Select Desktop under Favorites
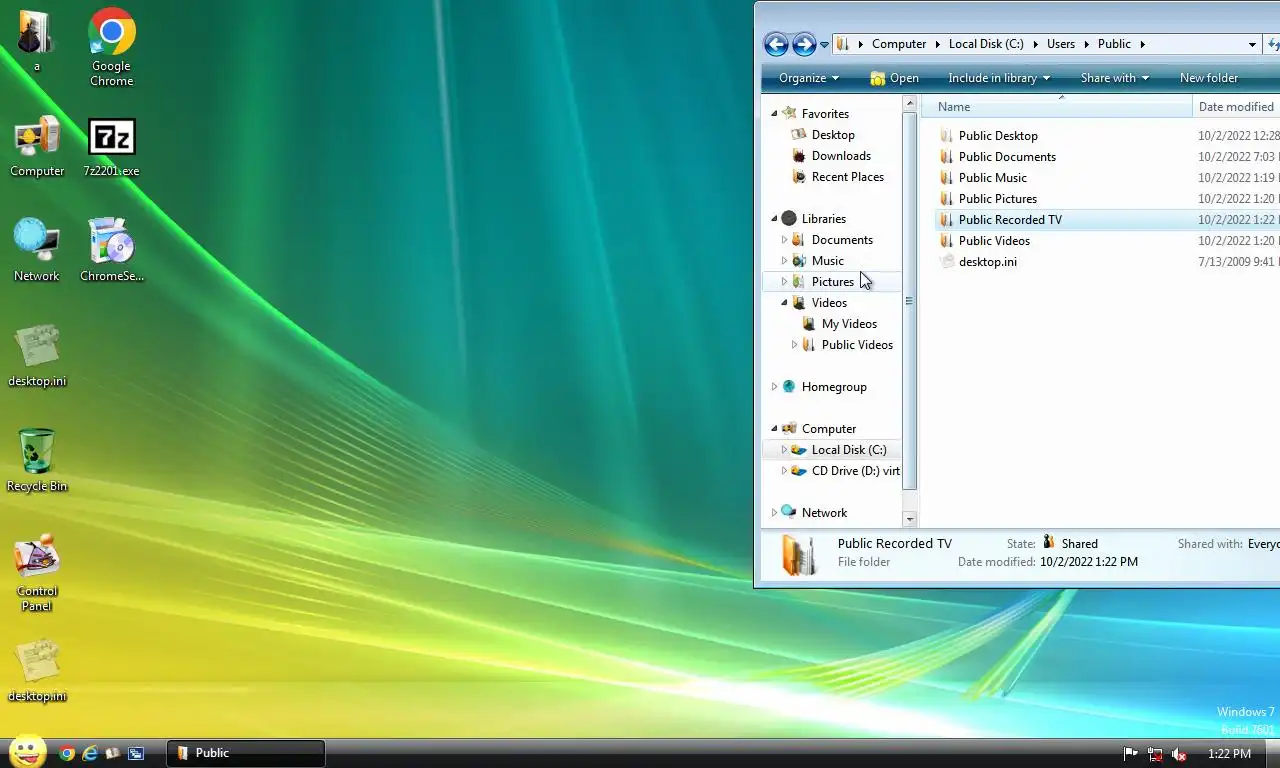1280x768 pixels. pos(833,135)
